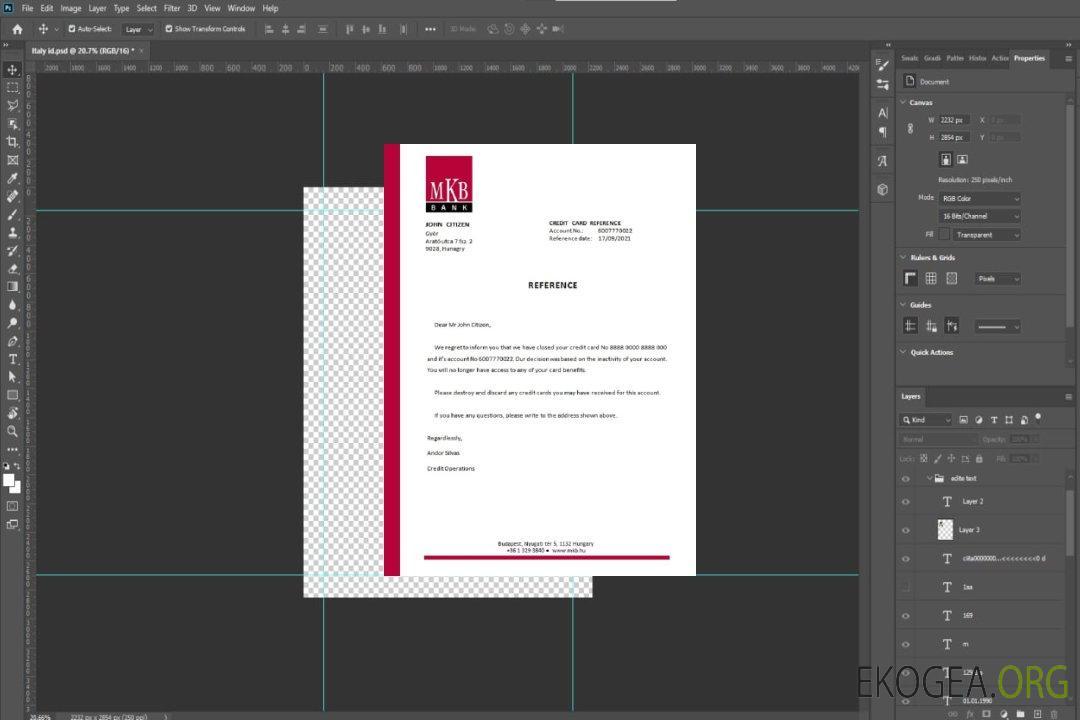This screenshot has height=720, width=1080.
Task: Select the Brush tool
Action: click(12, 214)
